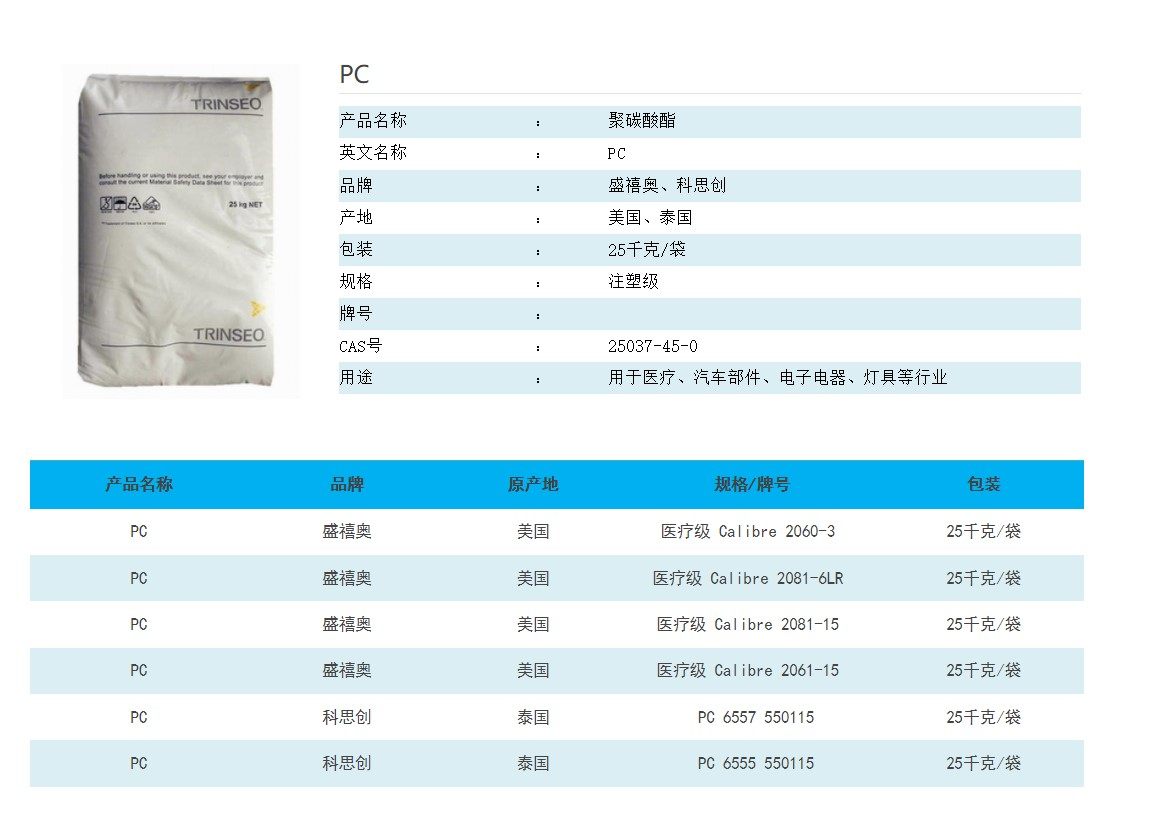
Task: Select the grade 医疗级 Calibre 2081-6LR
Action: pos(748,578)
